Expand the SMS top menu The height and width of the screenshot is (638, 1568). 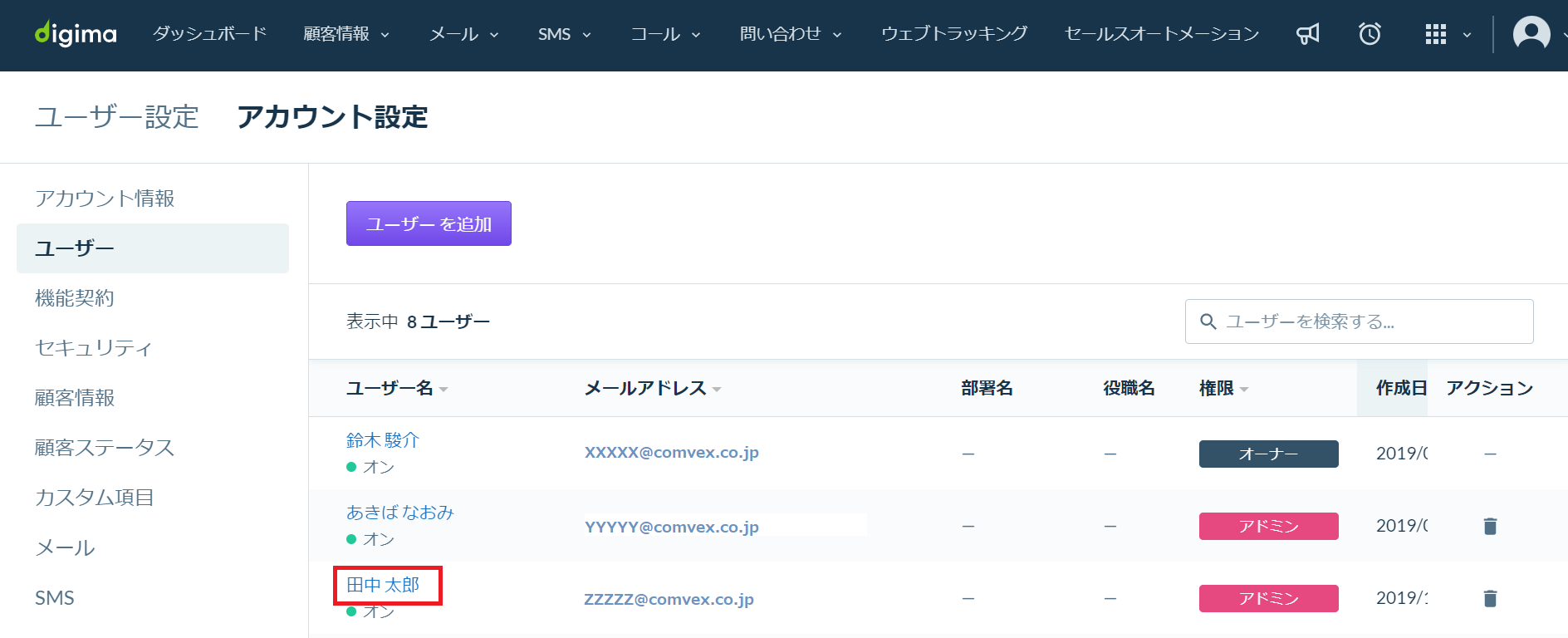pos(564,34)
